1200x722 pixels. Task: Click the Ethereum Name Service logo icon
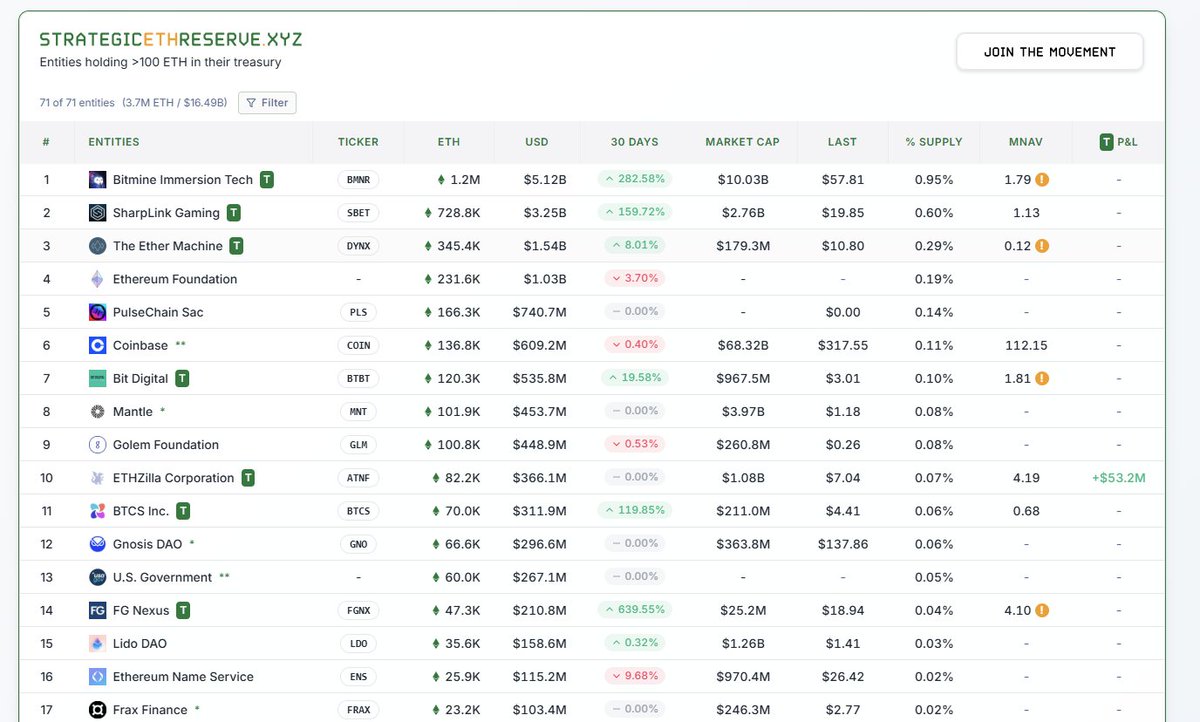coord(97,676)
